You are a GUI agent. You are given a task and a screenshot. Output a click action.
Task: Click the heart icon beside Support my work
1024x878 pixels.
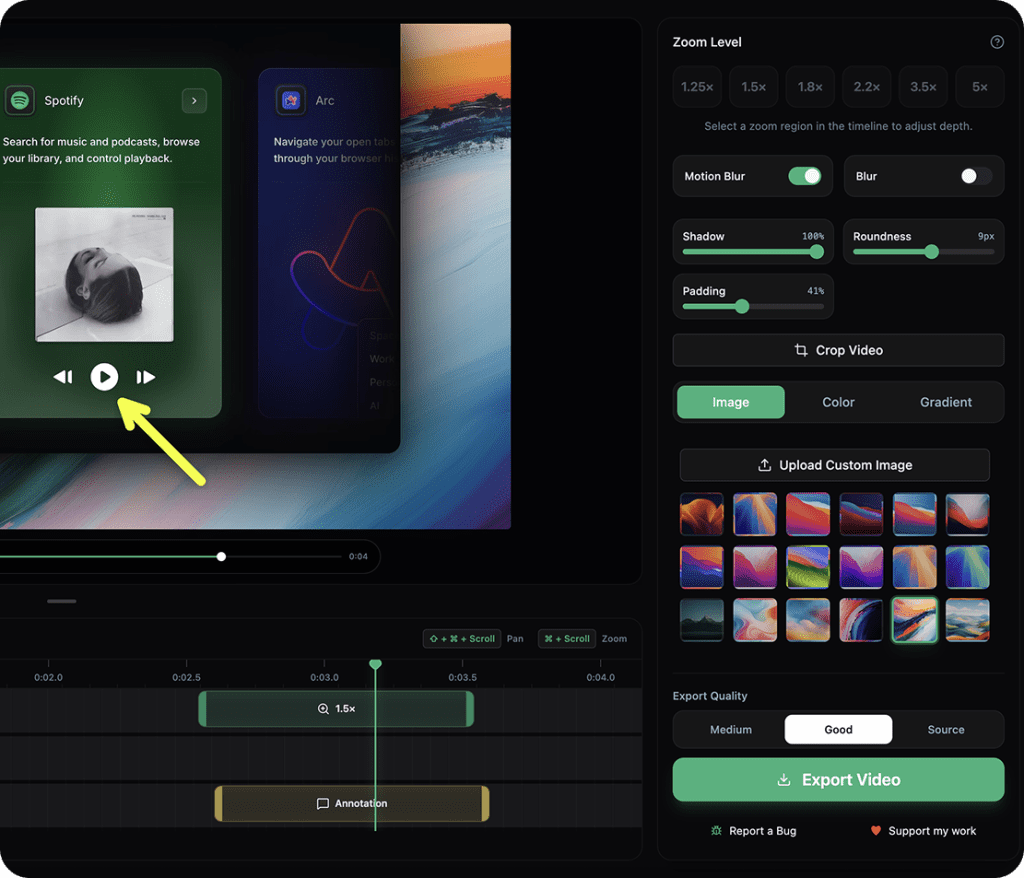pos(876,831)
